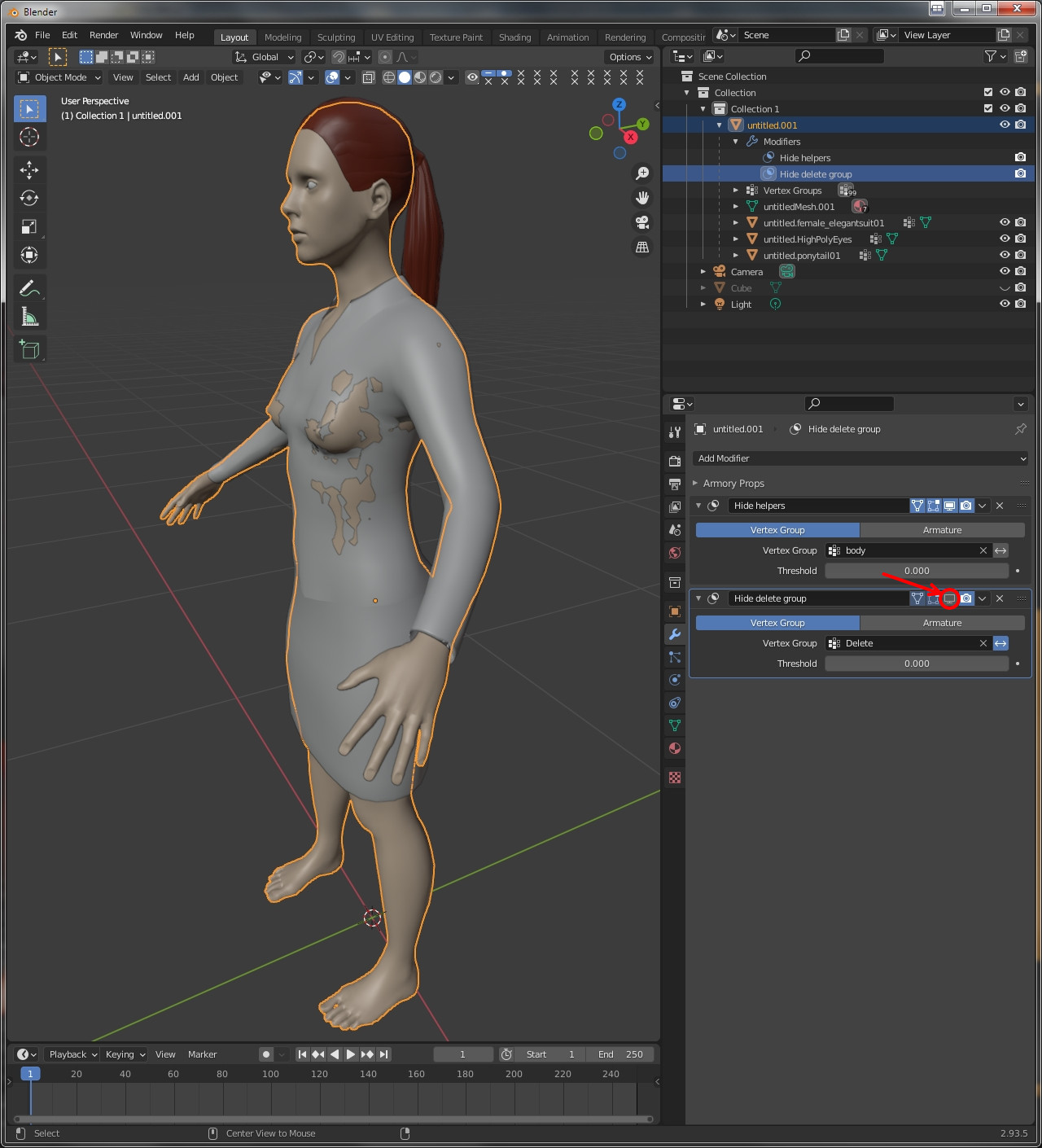Select the Add Cube tool

[x=29, y=349]
